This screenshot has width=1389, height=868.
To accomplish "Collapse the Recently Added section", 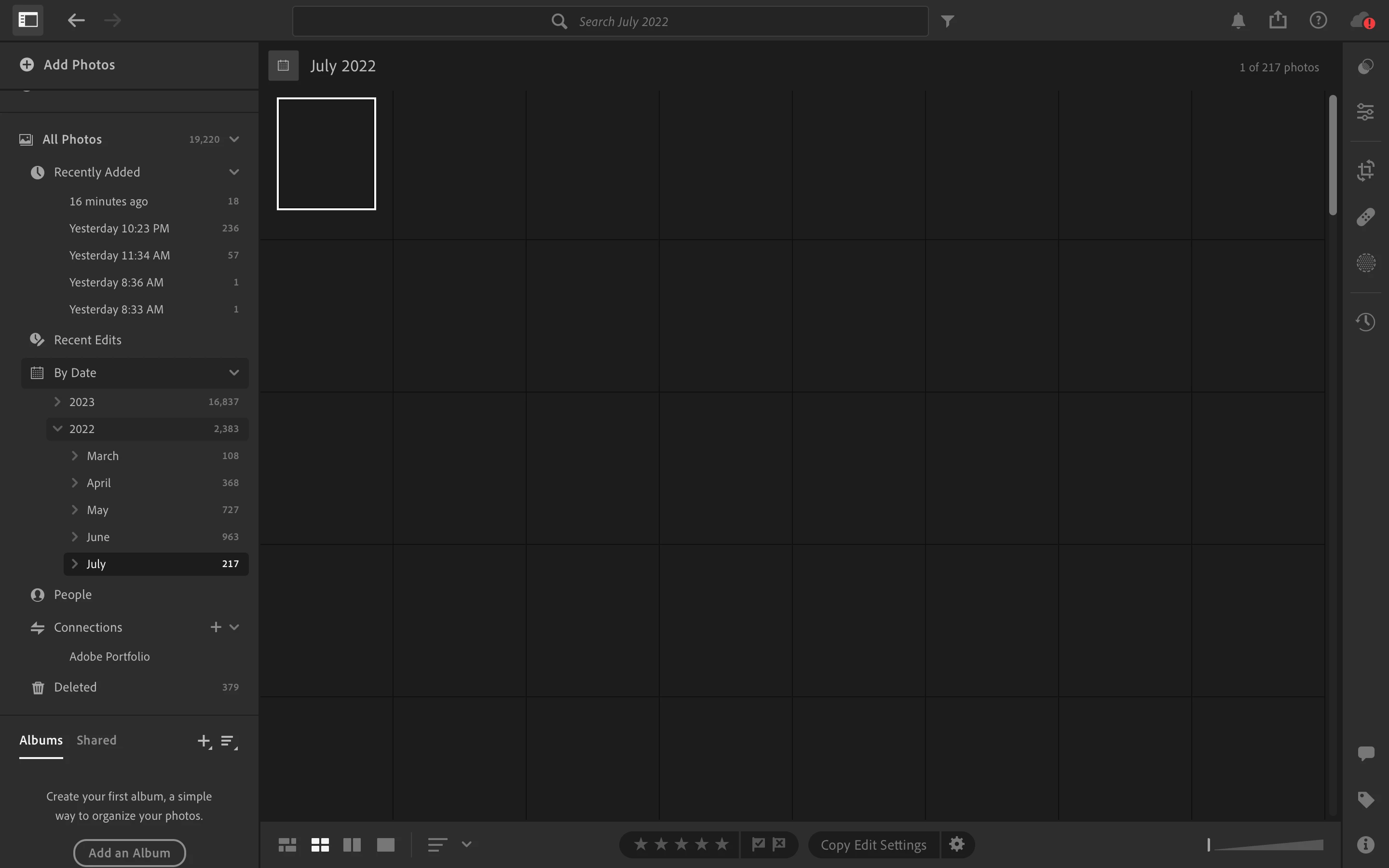I will tap(233, 172).
